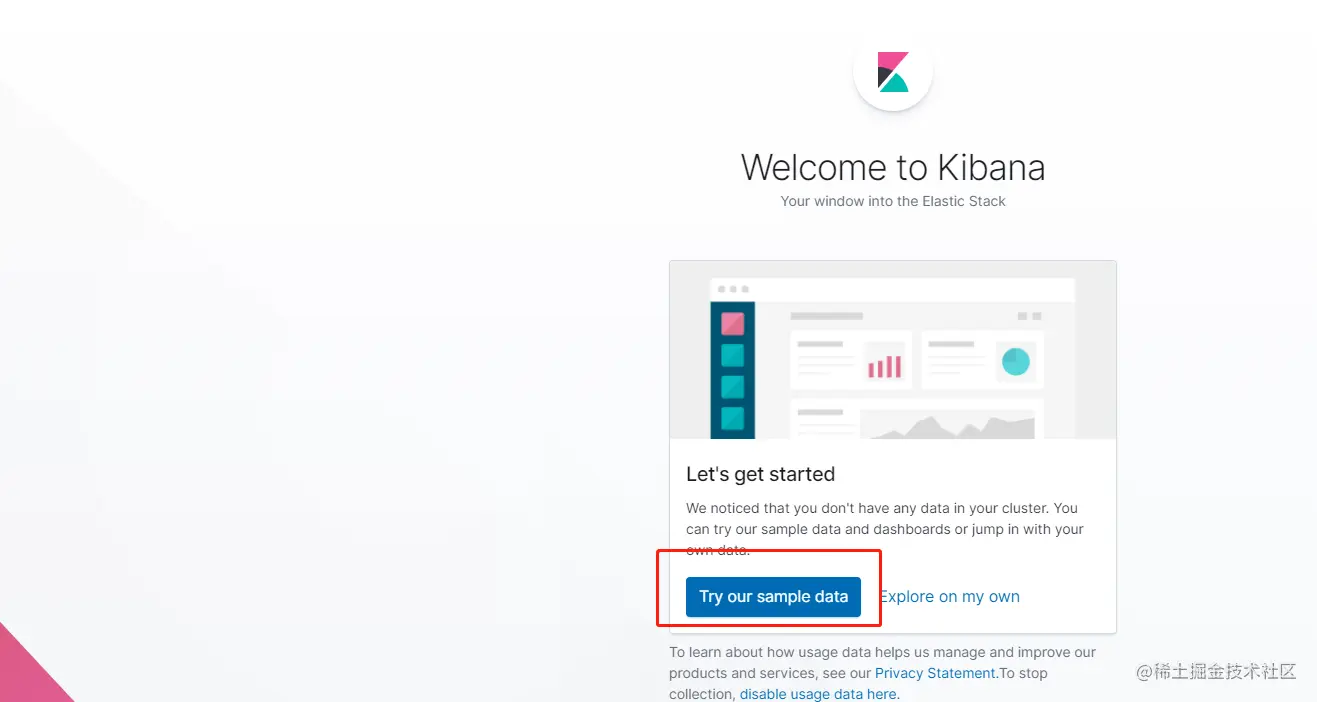Click the Let's get started heading
The image size is (1317, 702).
[x=760, y=474]
